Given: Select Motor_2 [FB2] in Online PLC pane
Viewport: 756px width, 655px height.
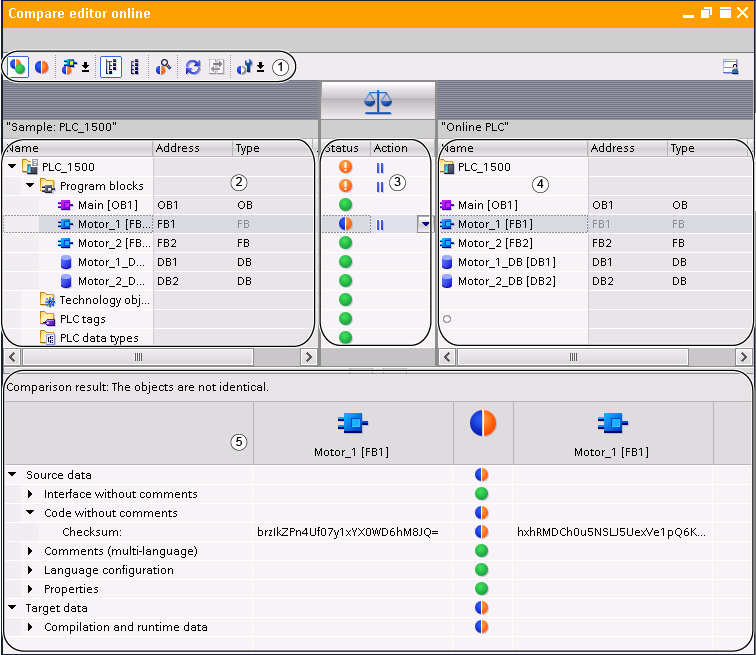Looking at the screenshot, I should click(x=494, y=243).
